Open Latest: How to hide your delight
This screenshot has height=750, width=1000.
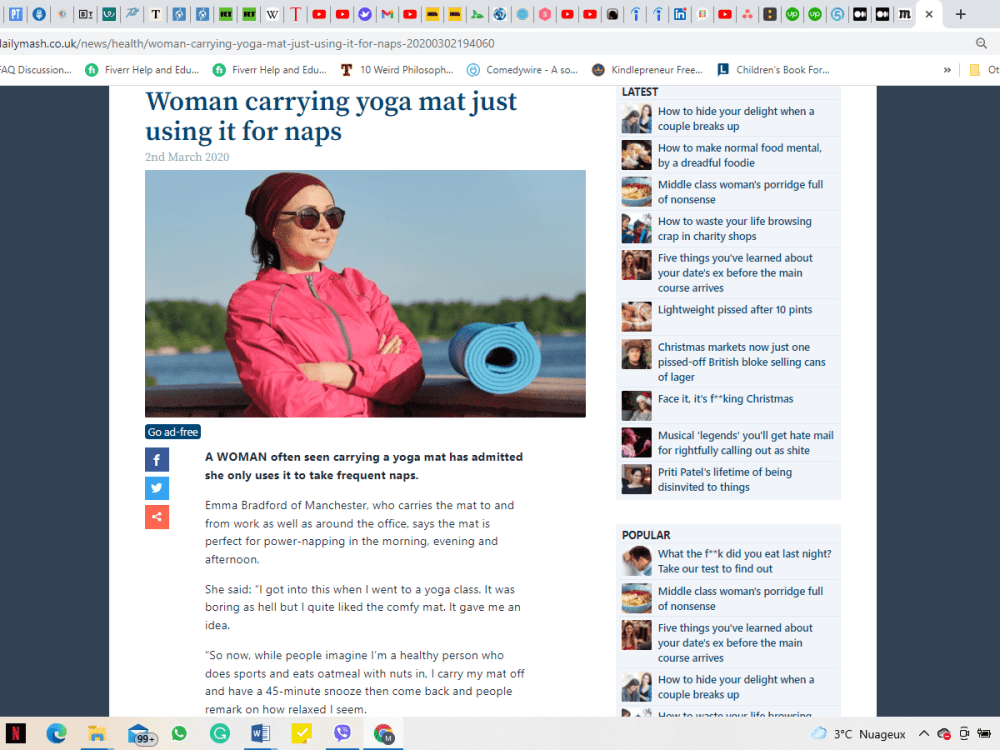tap(736, 119)
